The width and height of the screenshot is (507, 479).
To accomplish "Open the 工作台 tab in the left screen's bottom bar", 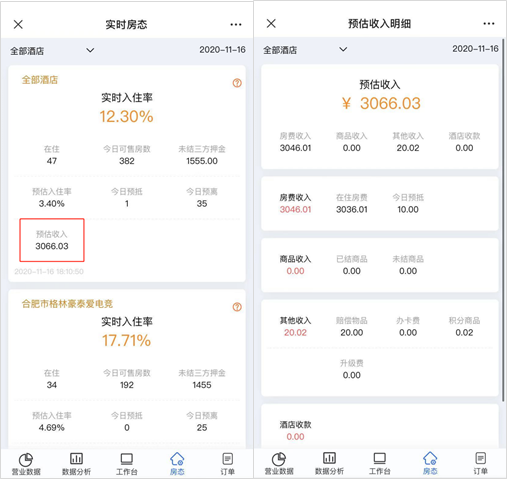I will [127, 464].
